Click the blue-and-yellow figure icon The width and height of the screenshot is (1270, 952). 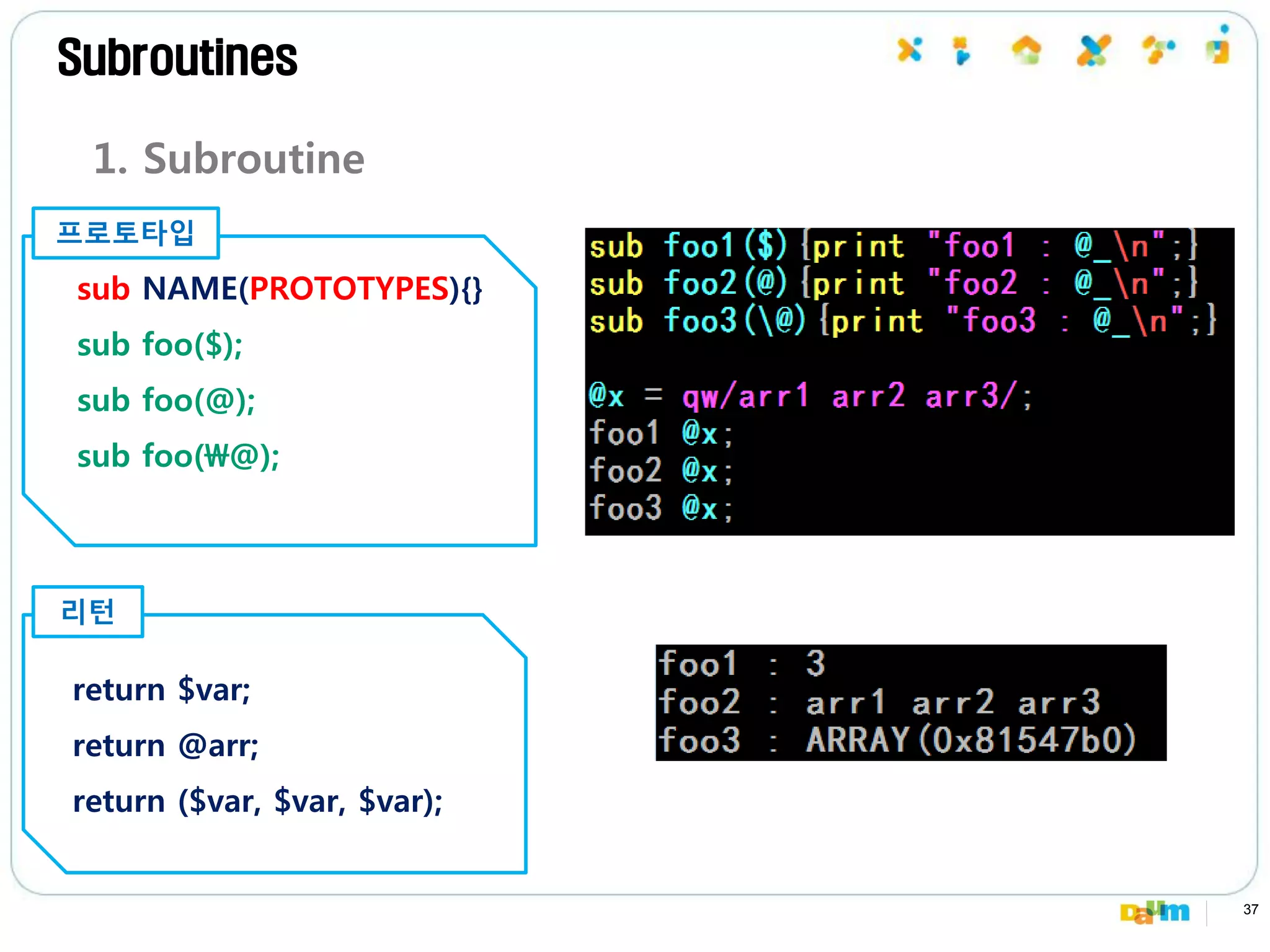(x=962, y=51)
